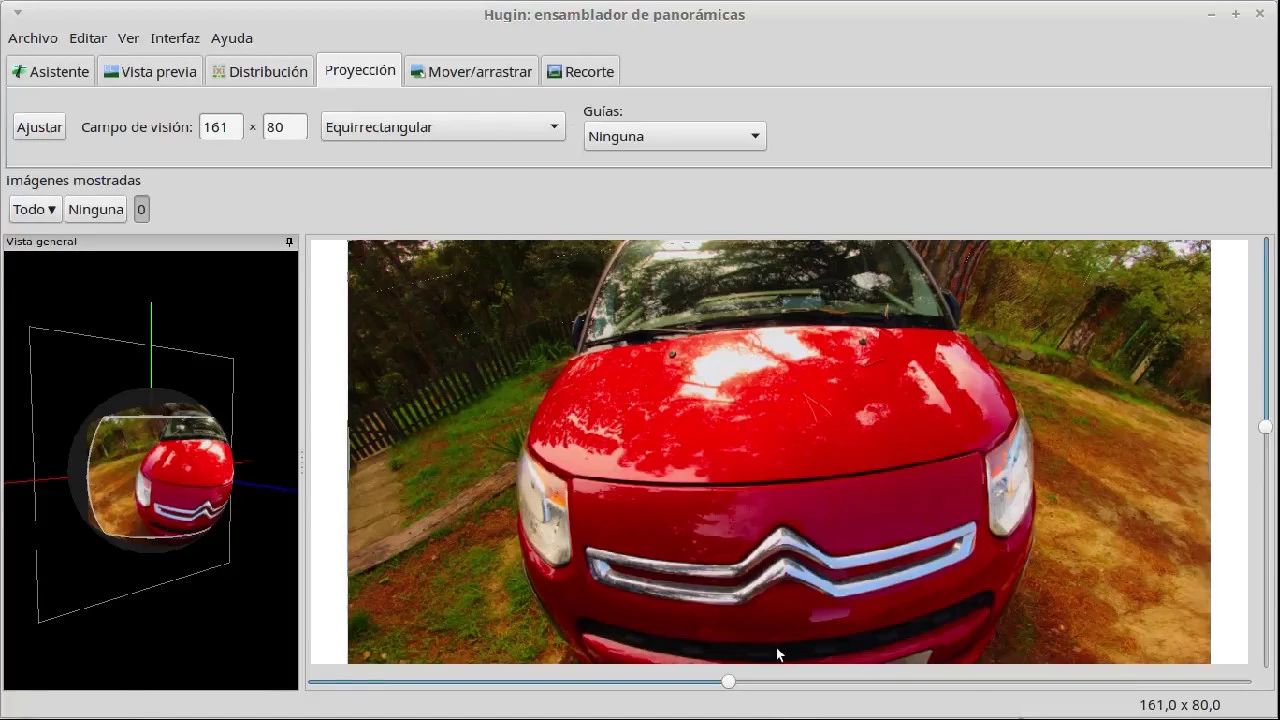Click the Vista general panel title
This screenshot has height=720, width=1280.
point(41,242)
